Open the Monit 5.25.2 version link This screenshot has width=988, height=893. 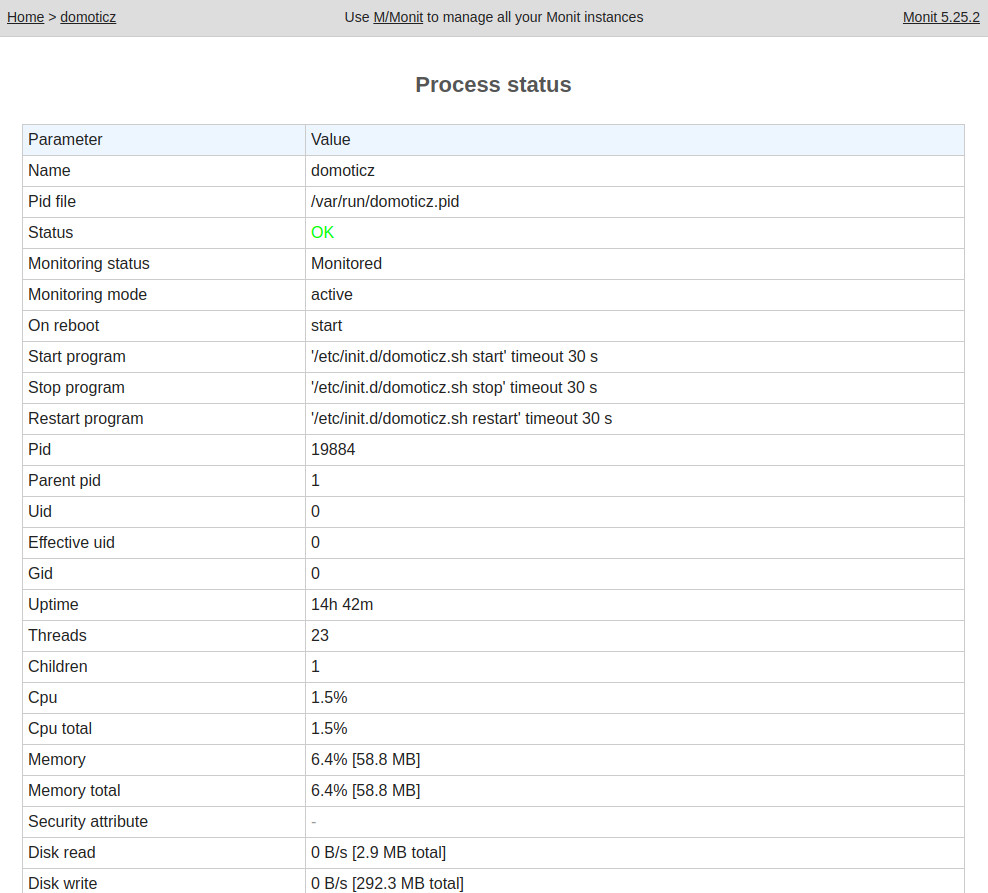pos(941,17)
